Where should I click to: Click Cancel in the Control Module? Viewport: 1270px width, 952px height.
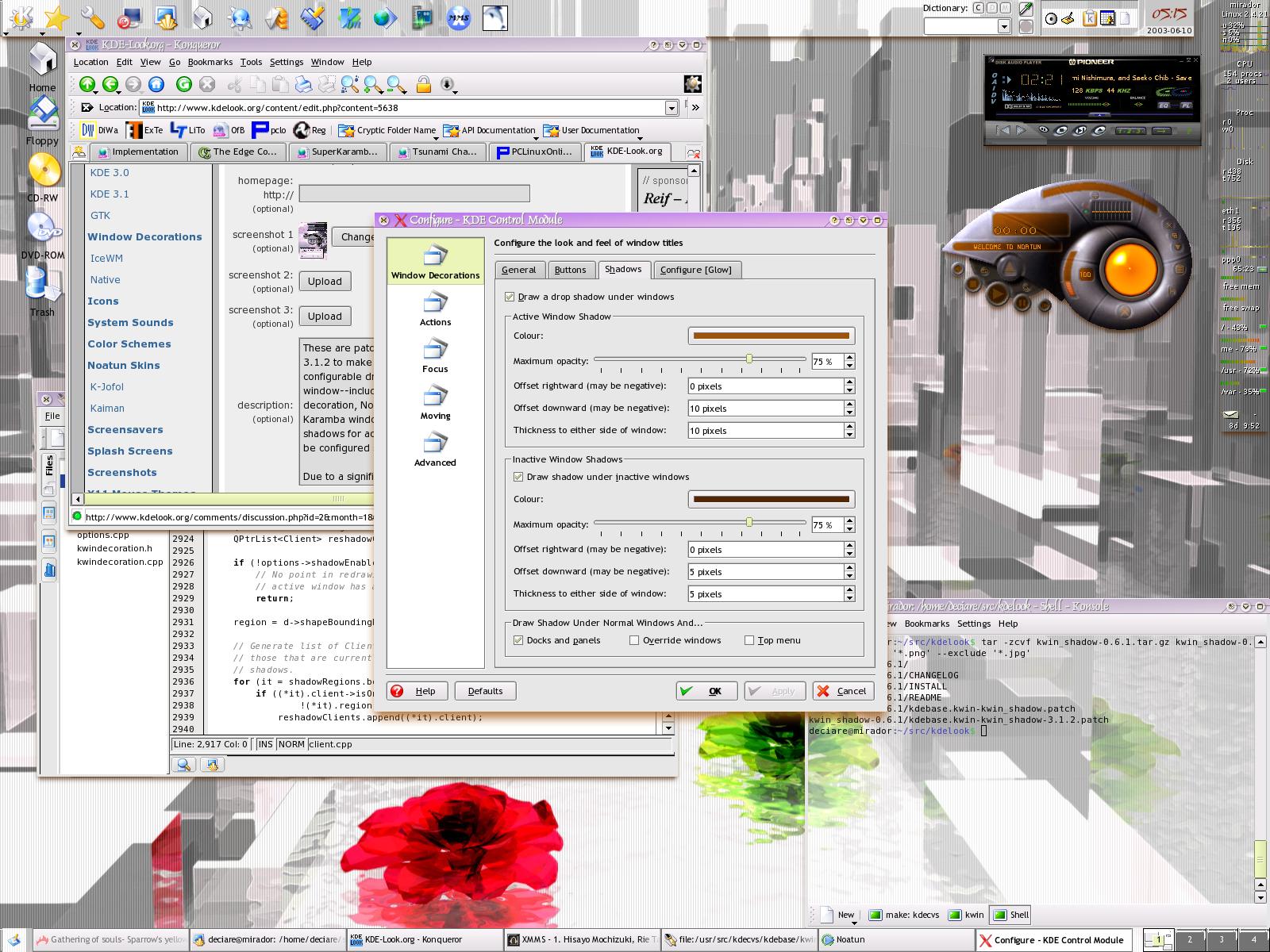[843, 691]
